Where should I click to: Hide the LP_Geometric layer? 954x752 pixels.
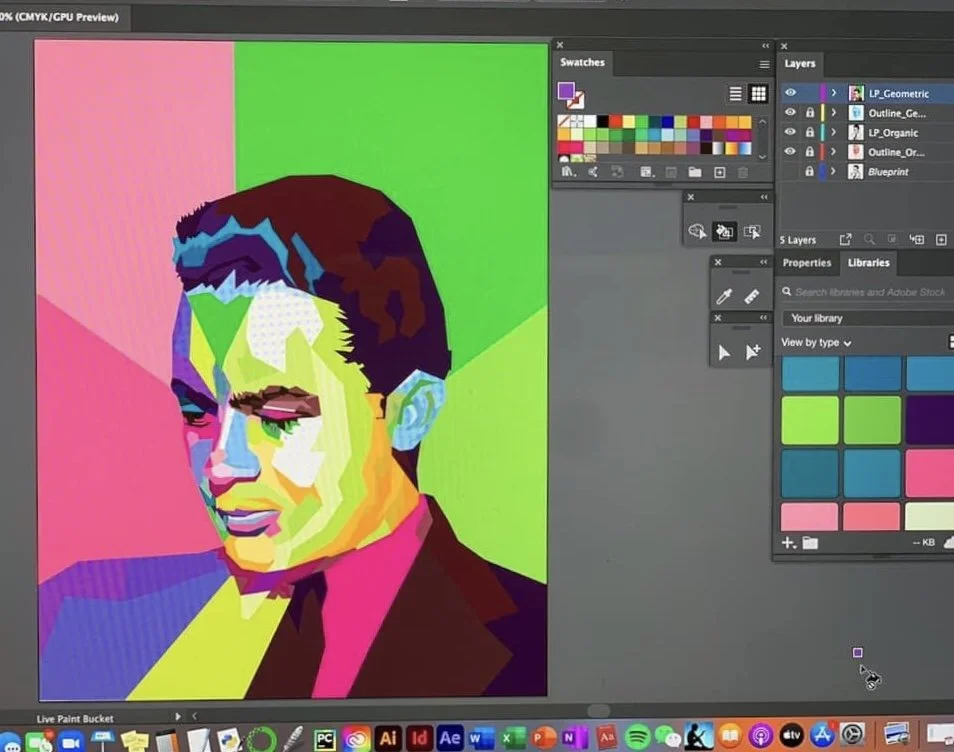click(x=790, y=93)
